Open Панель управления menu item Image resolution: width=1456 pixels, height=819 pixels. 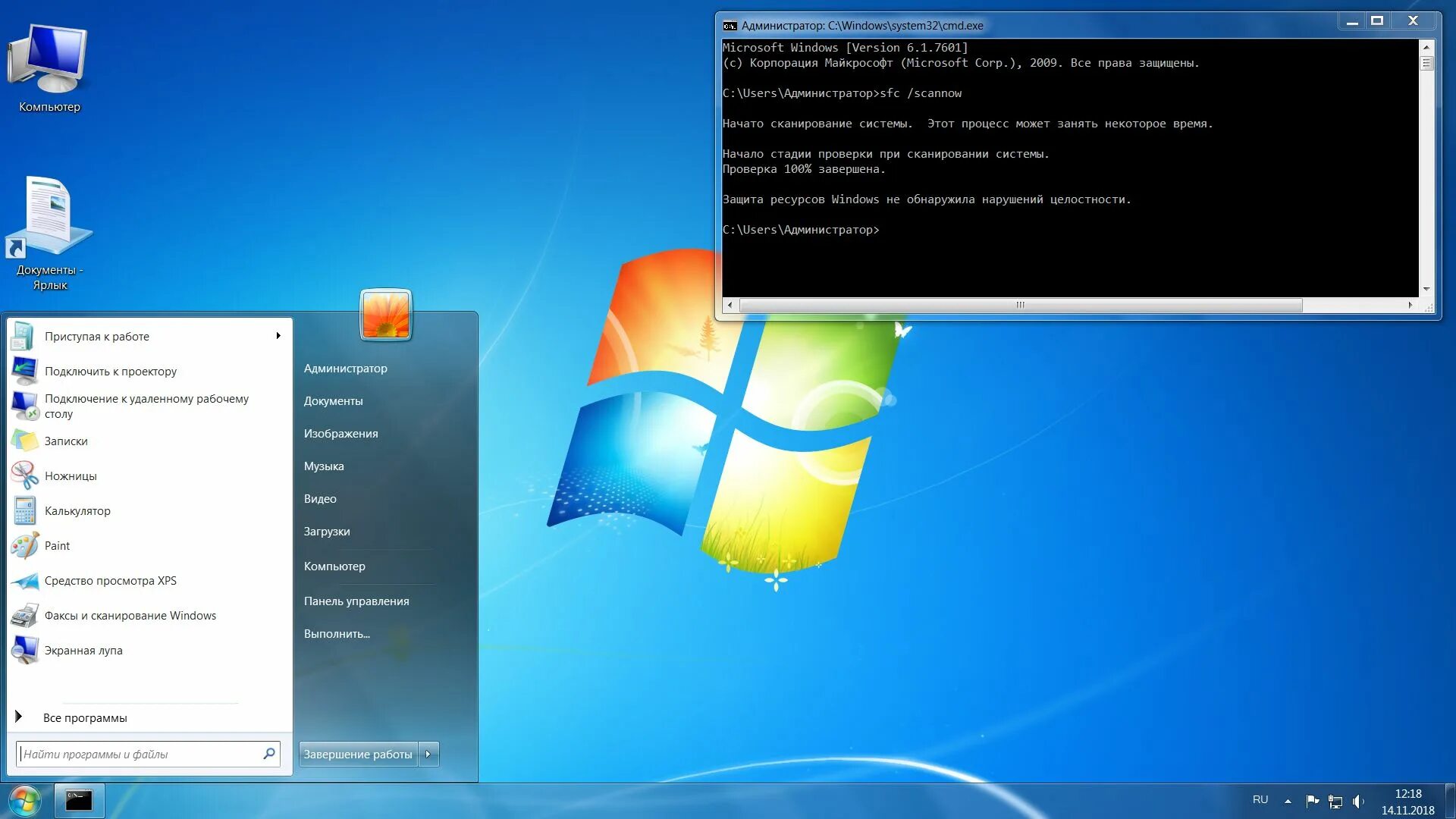tap(356, 601)
